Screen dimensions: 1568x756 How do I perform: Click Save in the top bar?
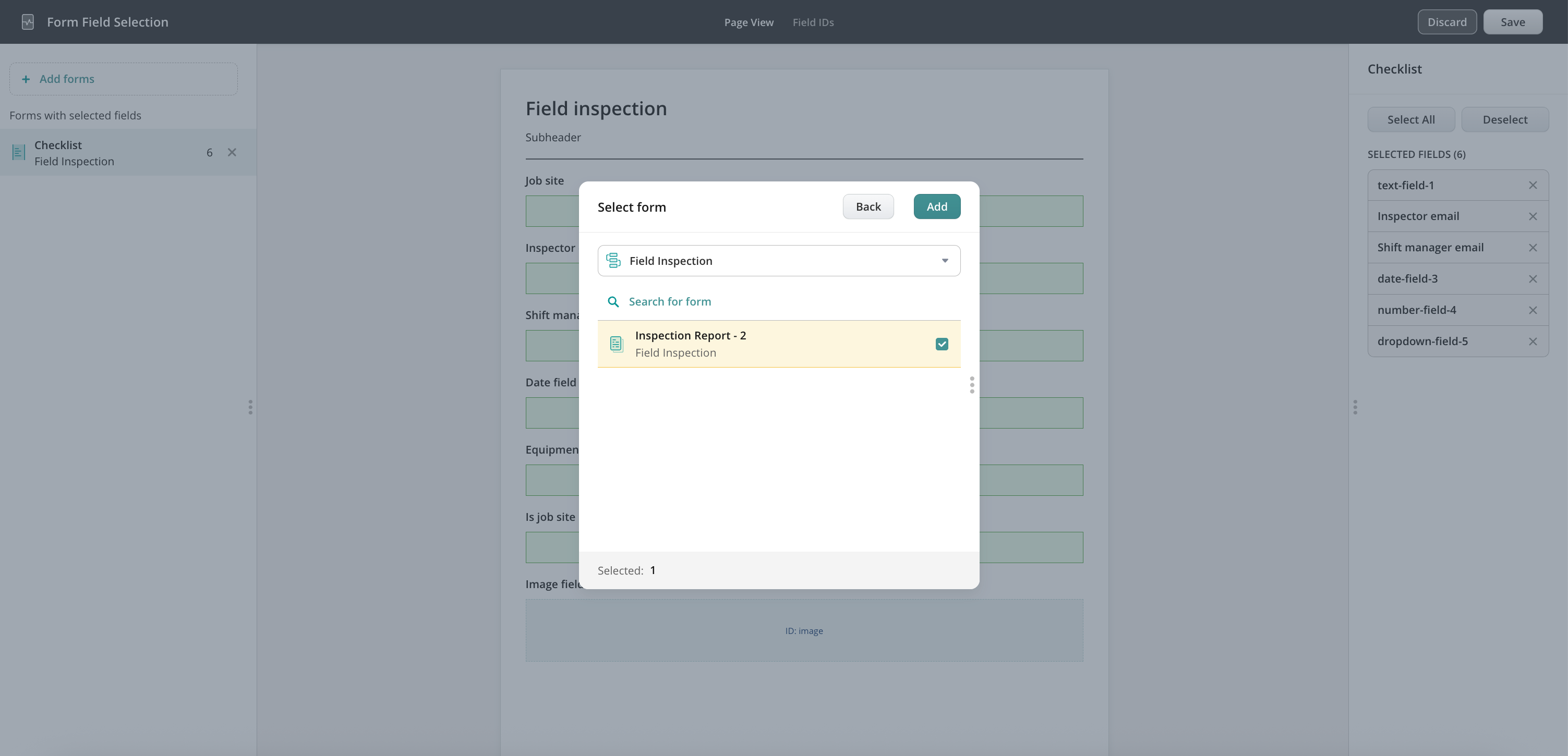pos(1513,22)
